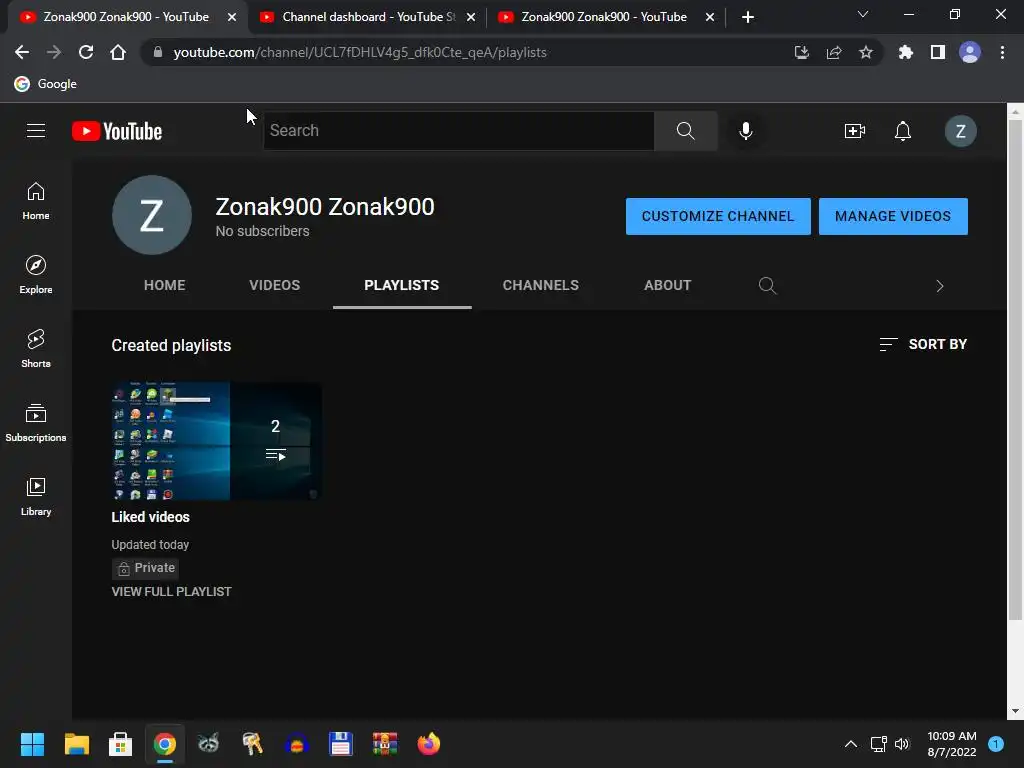Click the "No subscribers" text
This screenshot has width=1024, height=768.
pos(263,231)
